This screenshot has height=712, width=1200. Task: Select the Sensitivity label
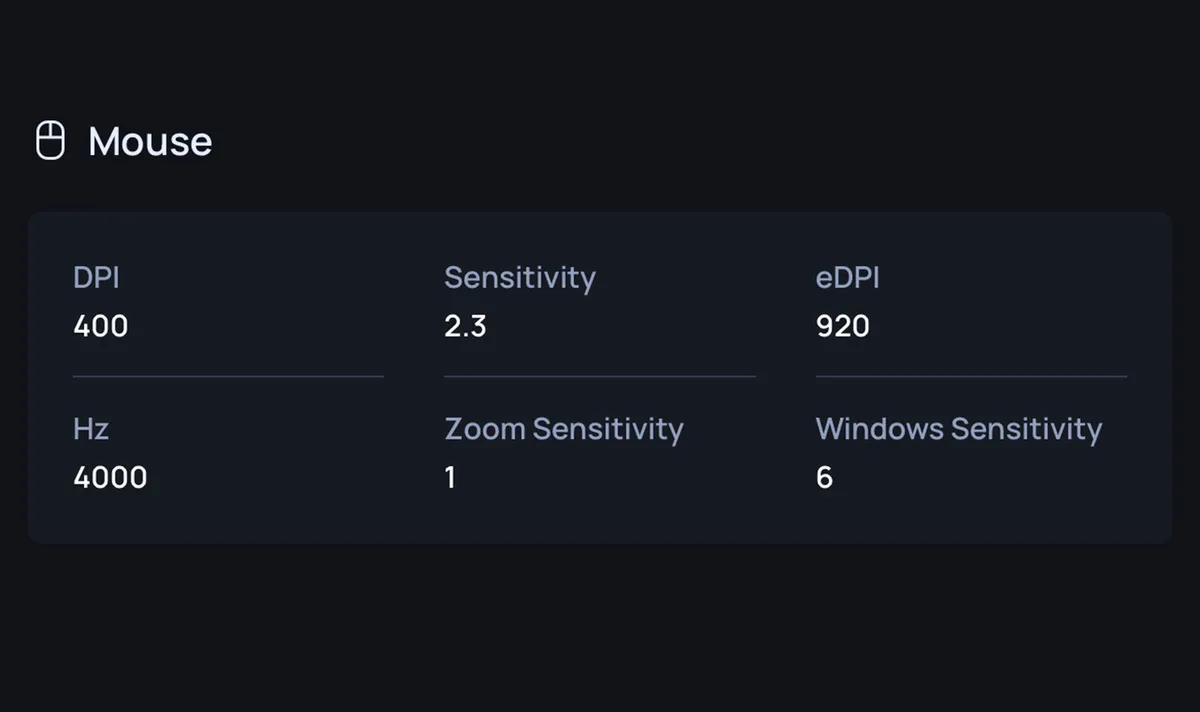pyautogui.click(x=520, y=277)
